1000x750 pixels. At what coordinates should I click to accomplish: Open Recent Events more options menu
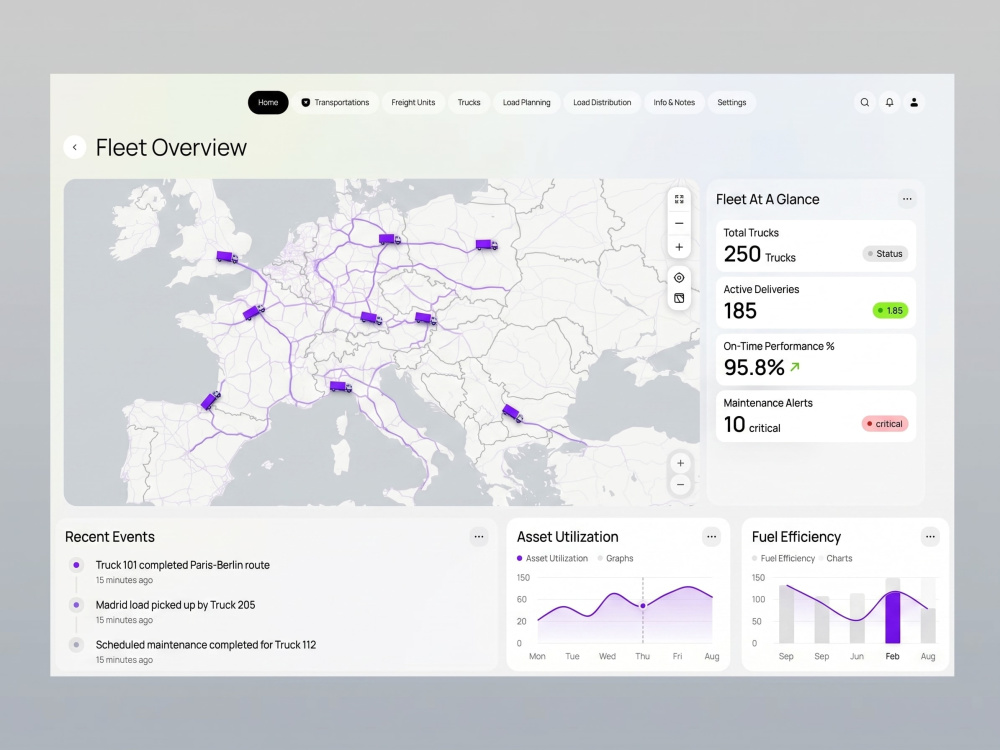(x=479, y=537)
